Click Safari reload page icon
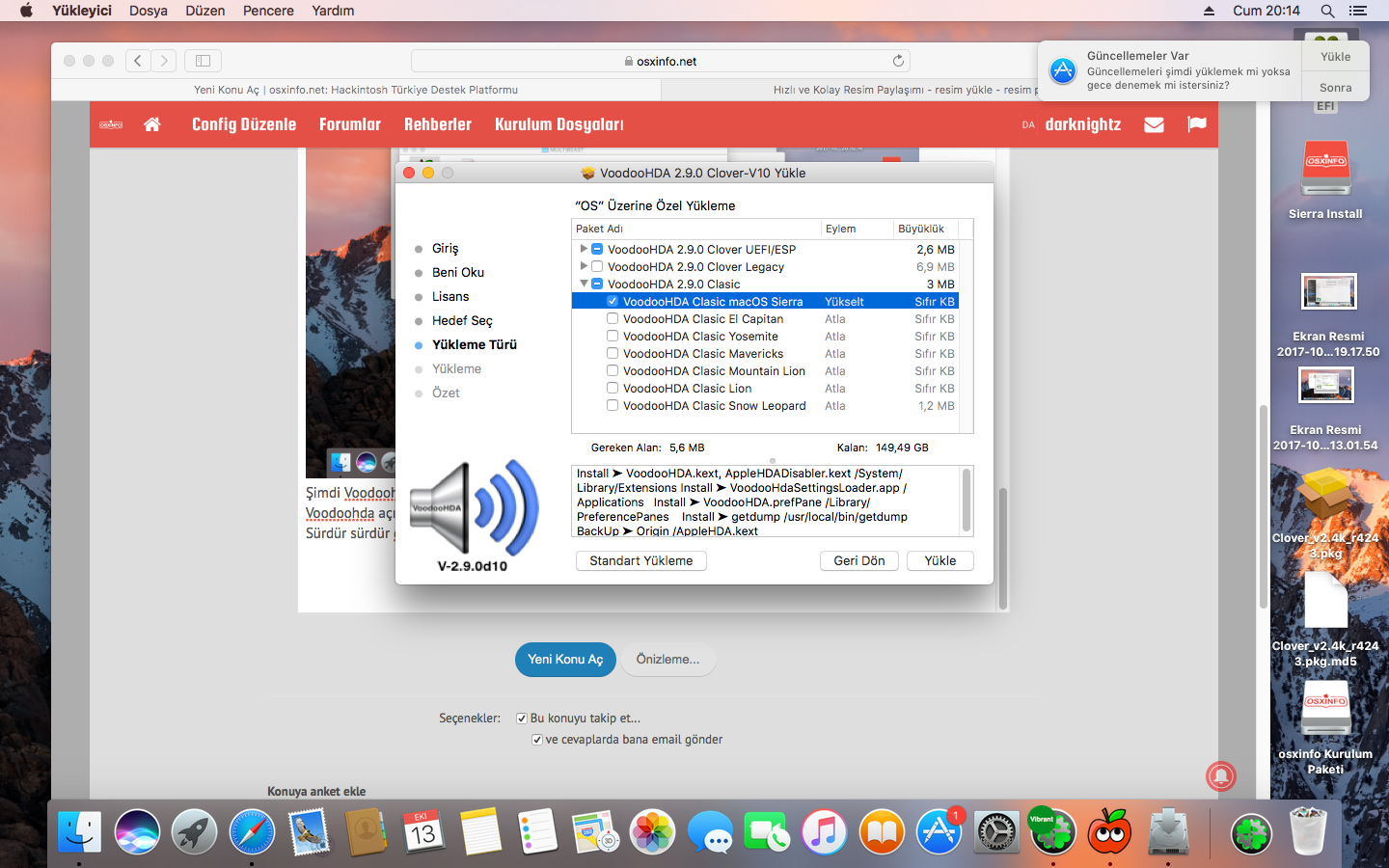This screenshot has width=1389, height=868. [x=898, y=61]
